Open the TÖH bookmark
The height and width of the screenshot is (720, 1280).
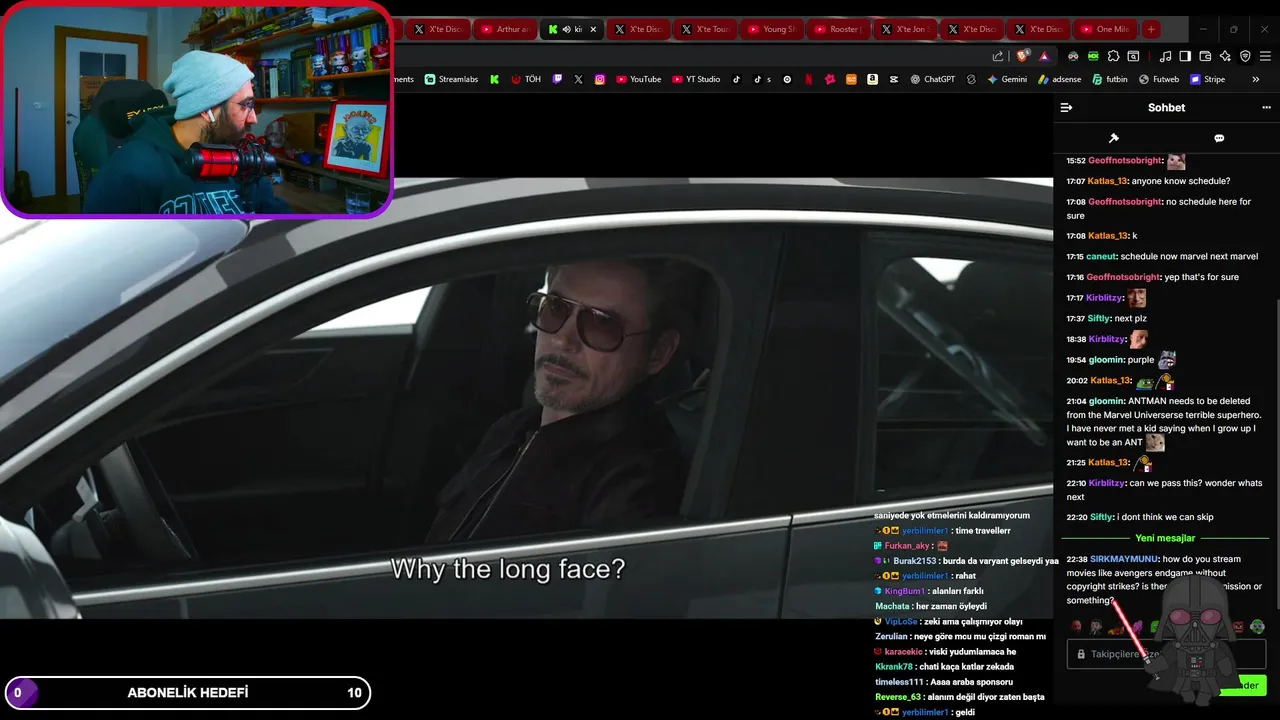click(526, 79)
